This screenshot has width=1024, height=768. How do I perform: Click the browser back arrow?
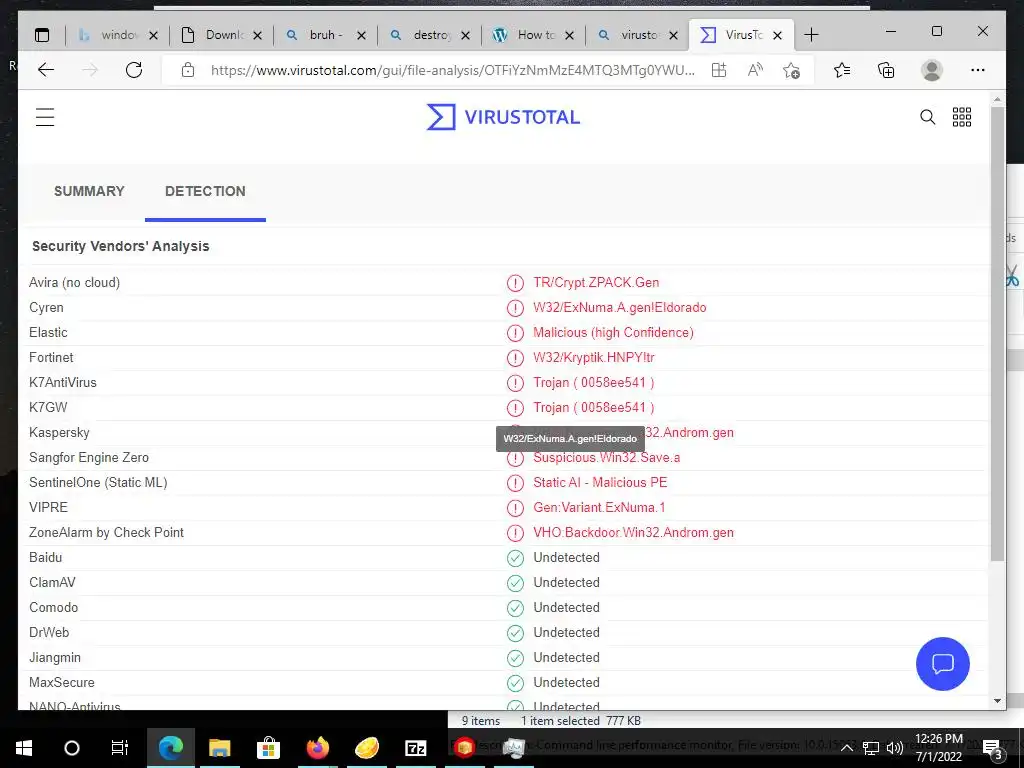pos(46,70)
